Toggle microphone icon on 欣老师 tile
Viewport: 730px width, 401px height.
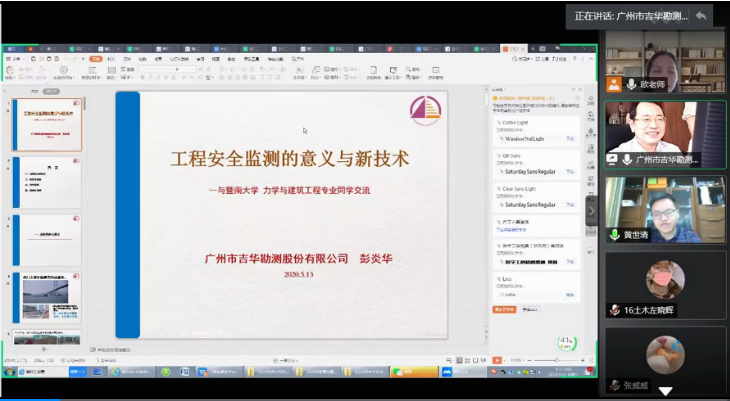point(631,84)
